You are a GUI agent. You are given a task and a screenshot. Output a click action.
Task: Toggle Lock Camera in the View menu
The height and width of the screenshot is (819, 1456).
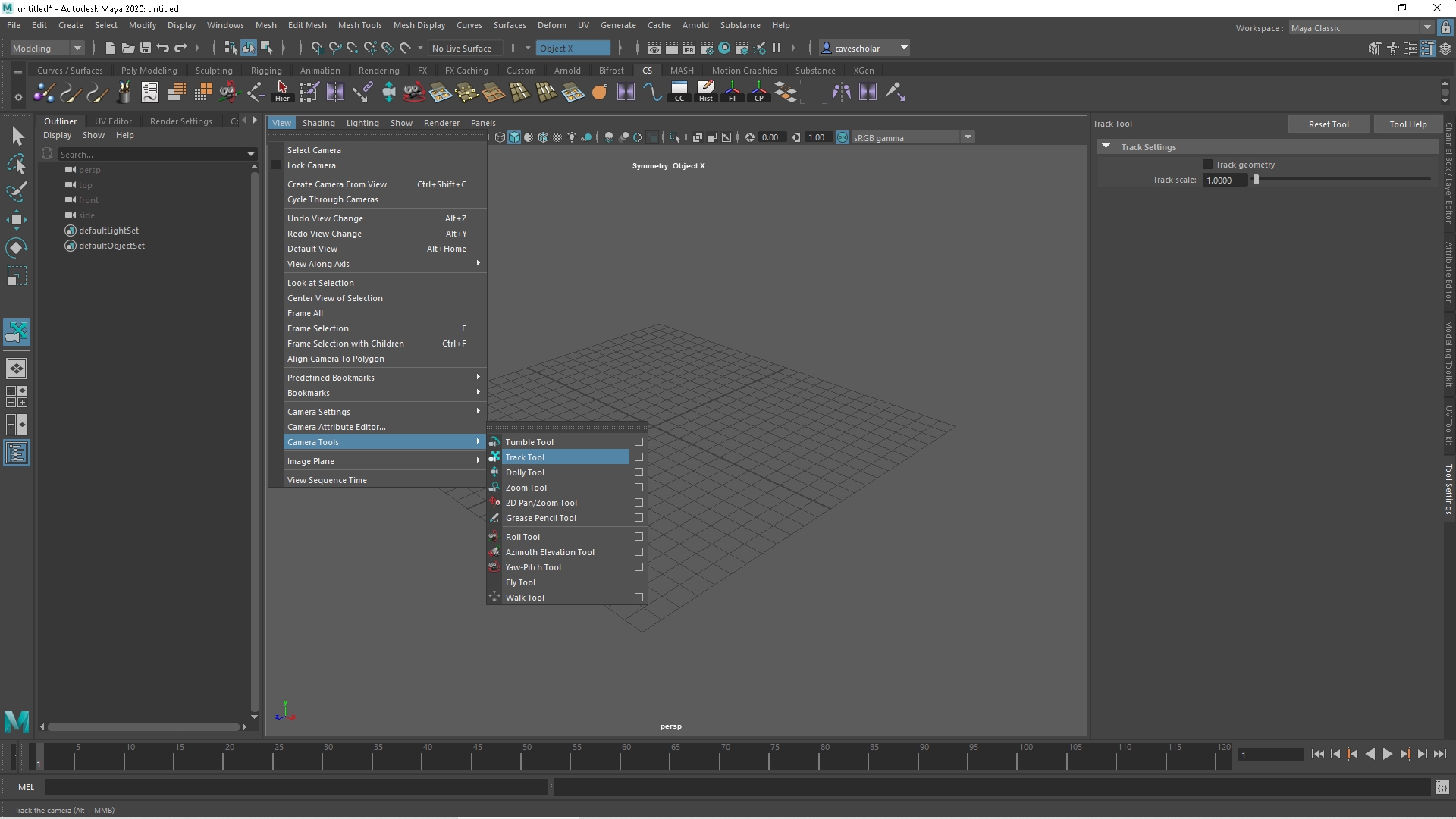312,165
